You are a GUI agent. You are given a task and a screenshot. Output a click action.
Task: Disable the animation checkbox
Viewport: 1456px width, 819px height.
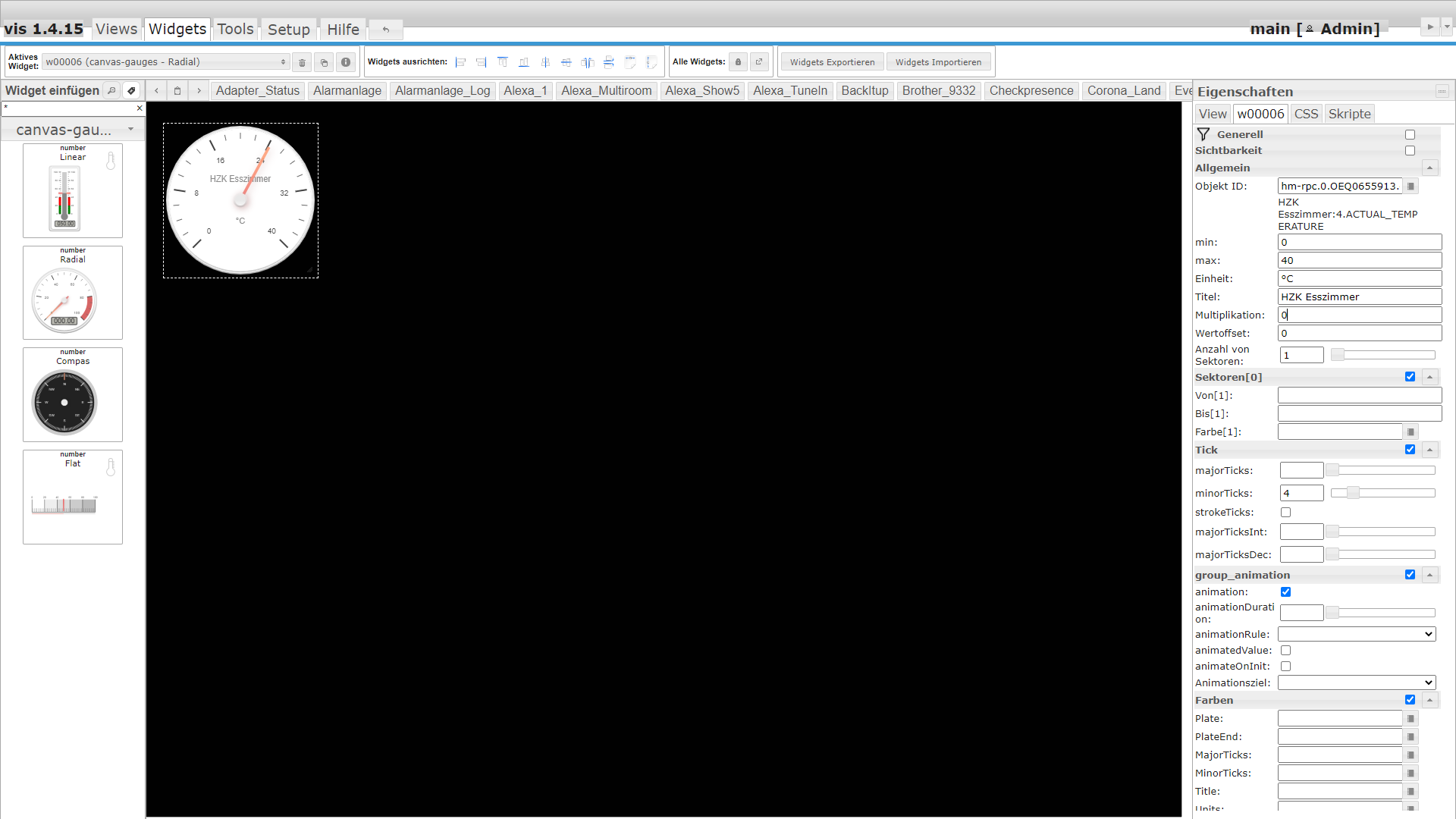click(x=1285, y=592)
